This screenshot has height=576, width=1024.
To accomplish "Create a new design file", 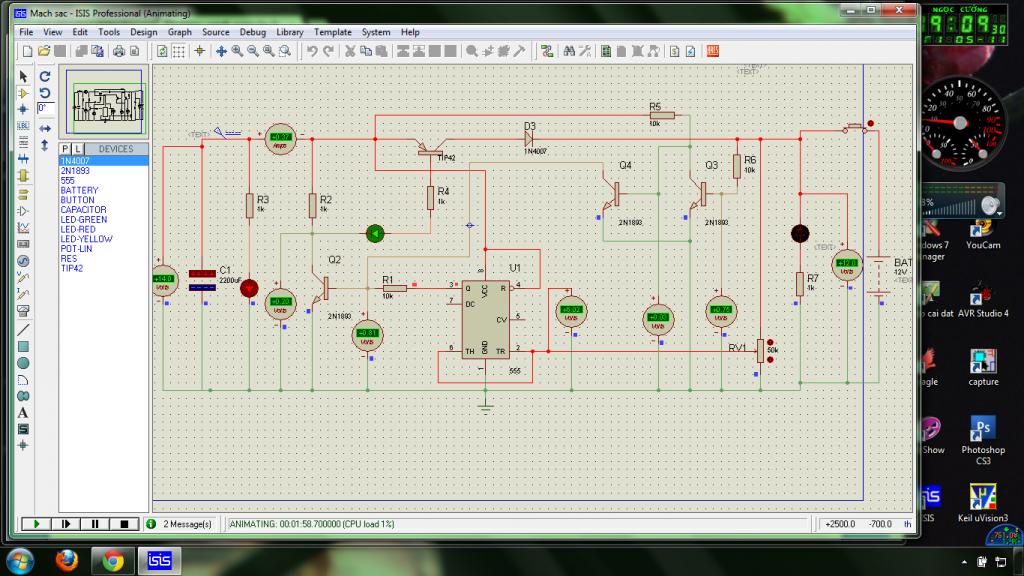I will (x=27, y=51).
